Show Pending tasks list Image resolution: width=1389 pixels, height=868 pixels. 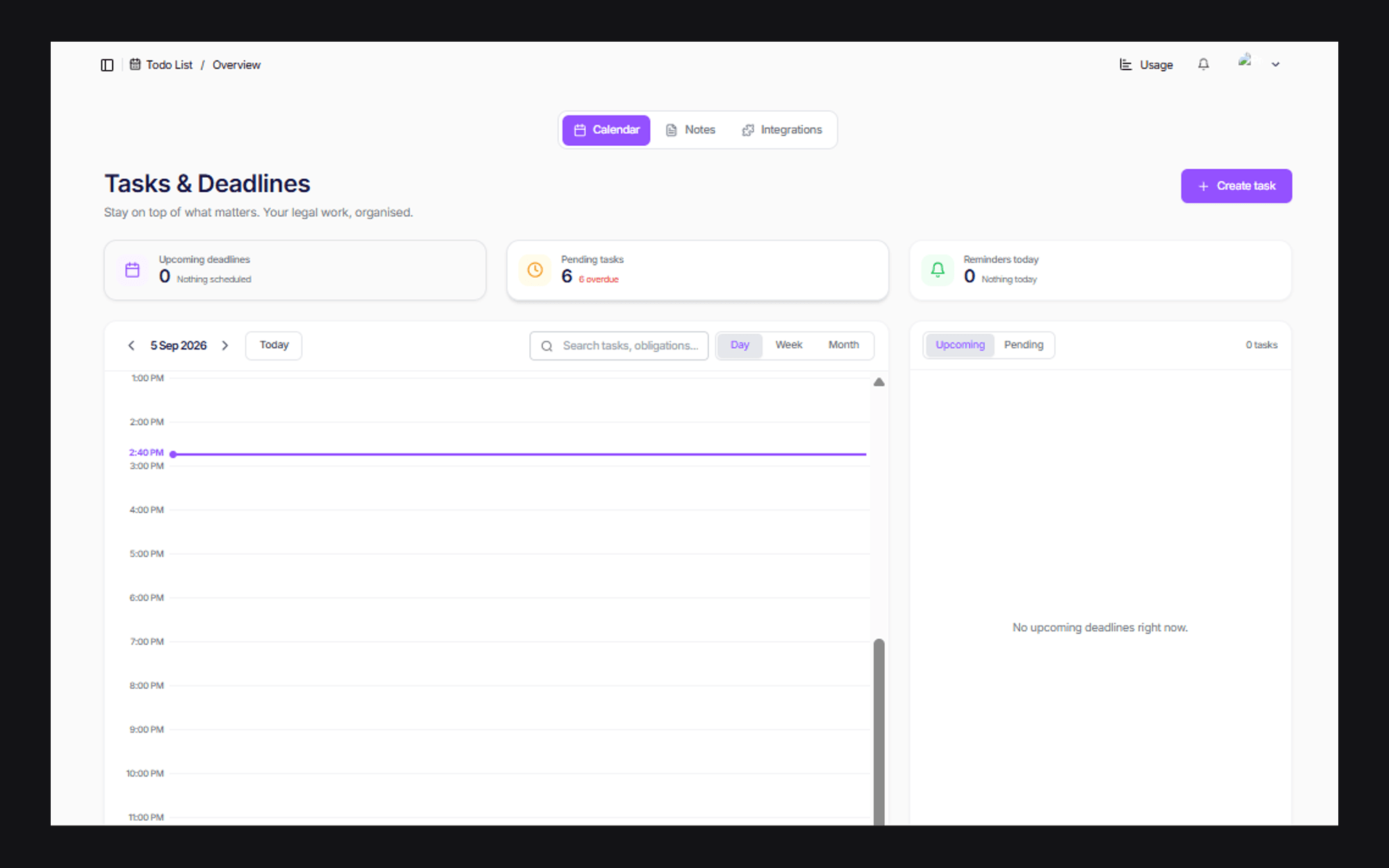click(x=1024, y=345)
